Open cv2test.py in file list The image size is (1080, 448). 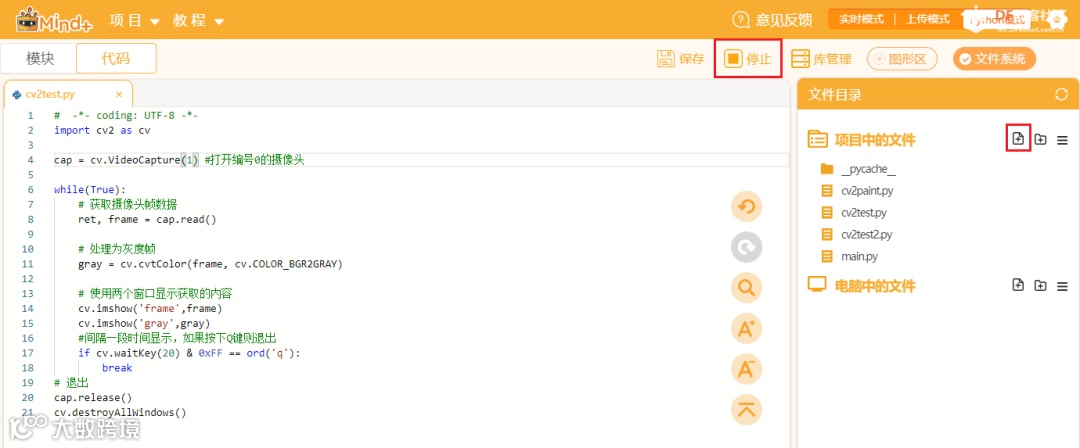click(x=853, y=212)
